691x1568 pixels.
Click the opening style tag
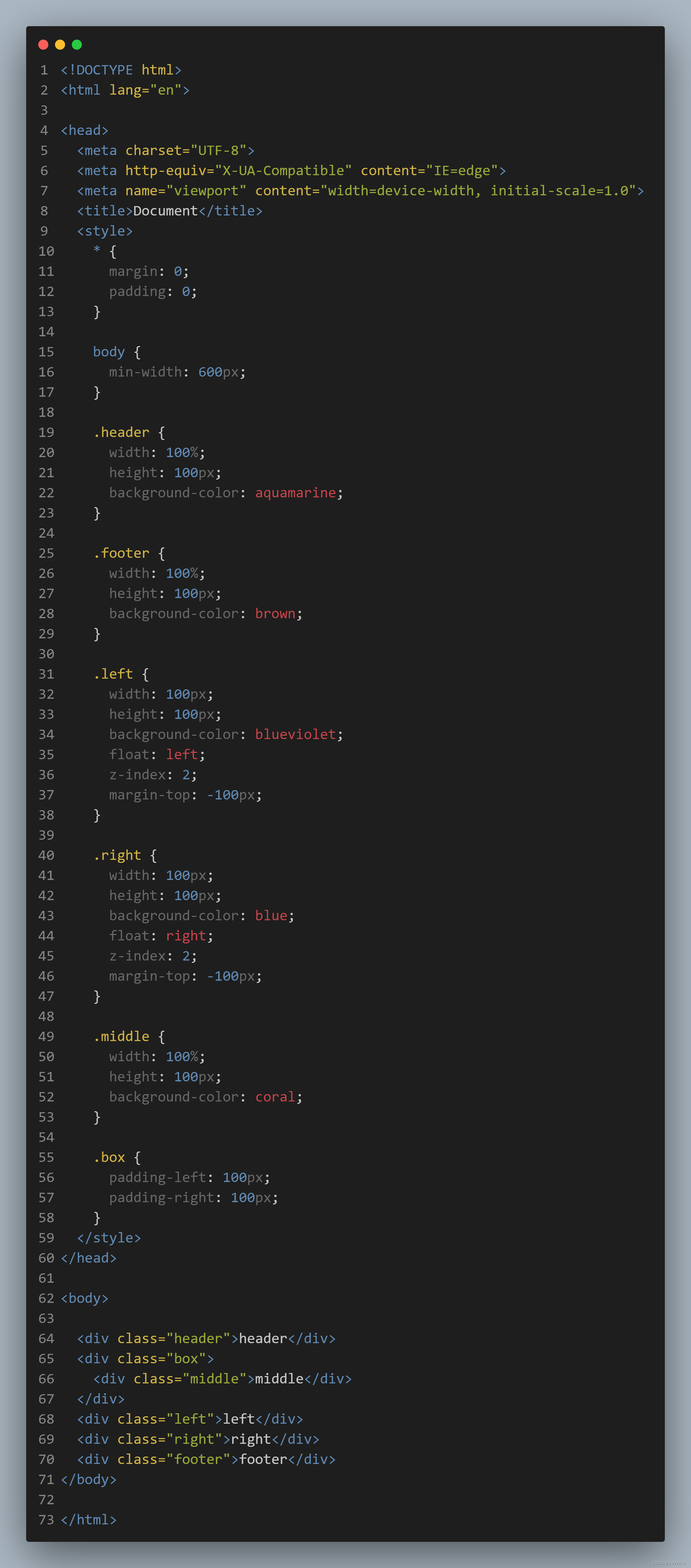click(105, 231)
